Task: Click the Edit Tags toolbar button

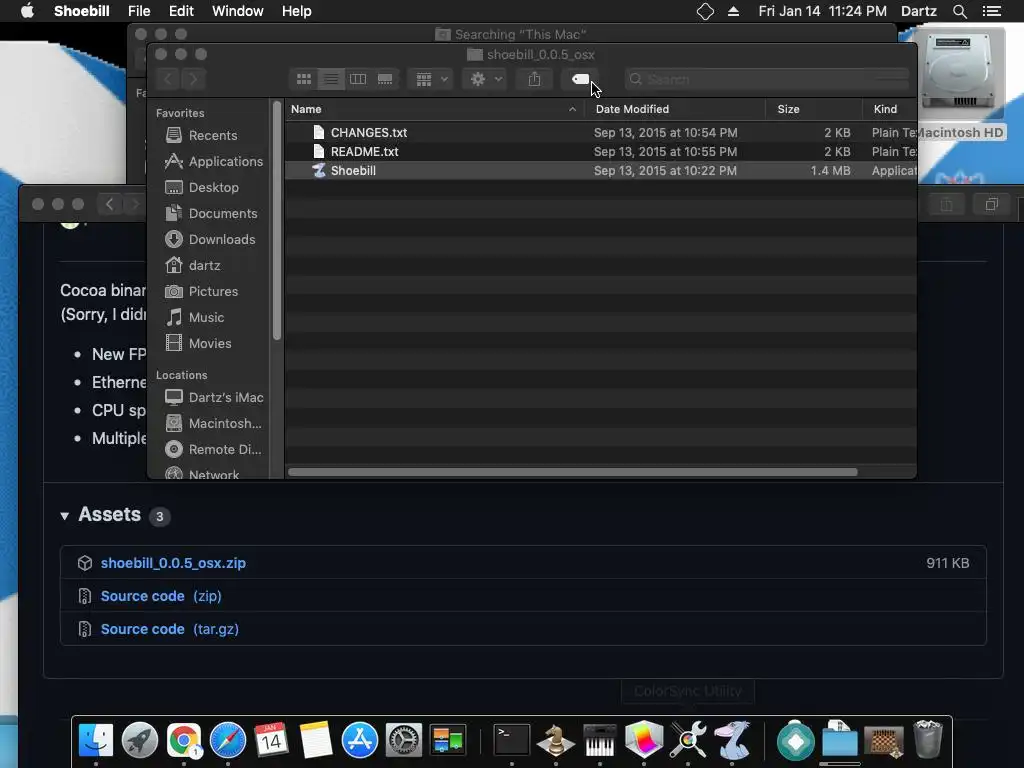Action: coord(580,79)
